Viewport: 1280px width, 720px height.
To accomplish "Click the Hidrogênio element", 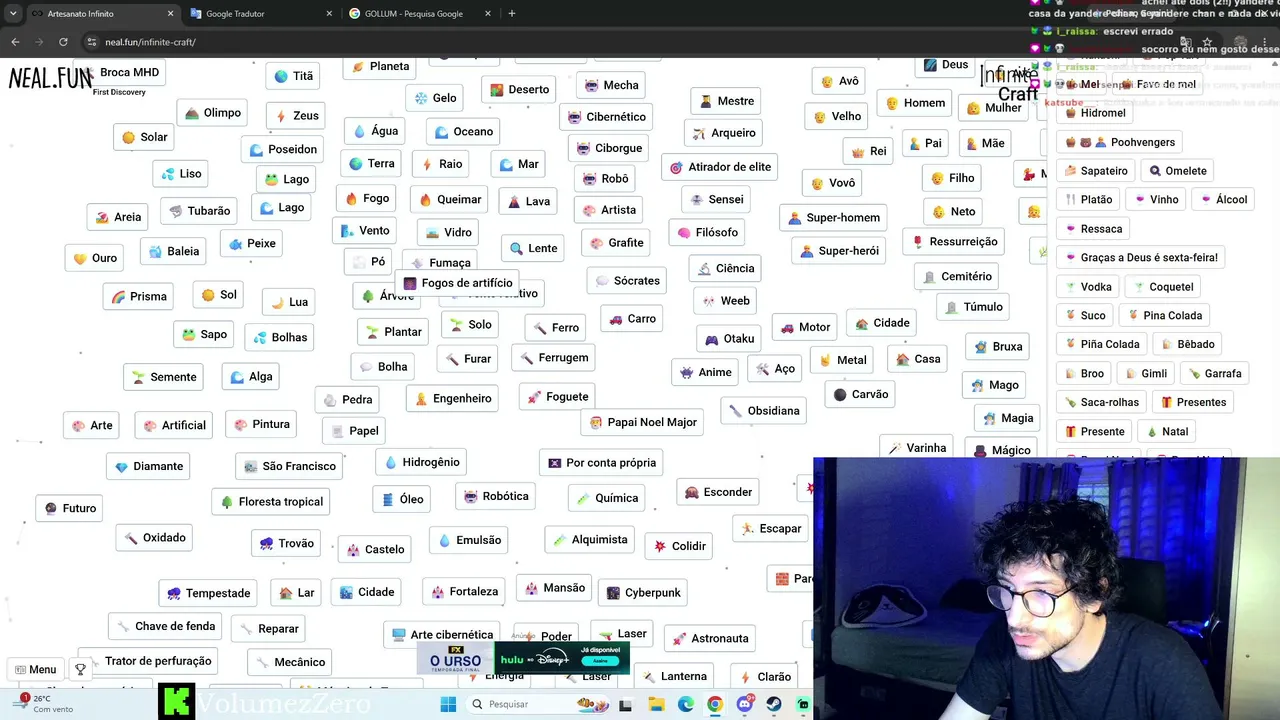I will coord(421,462).
